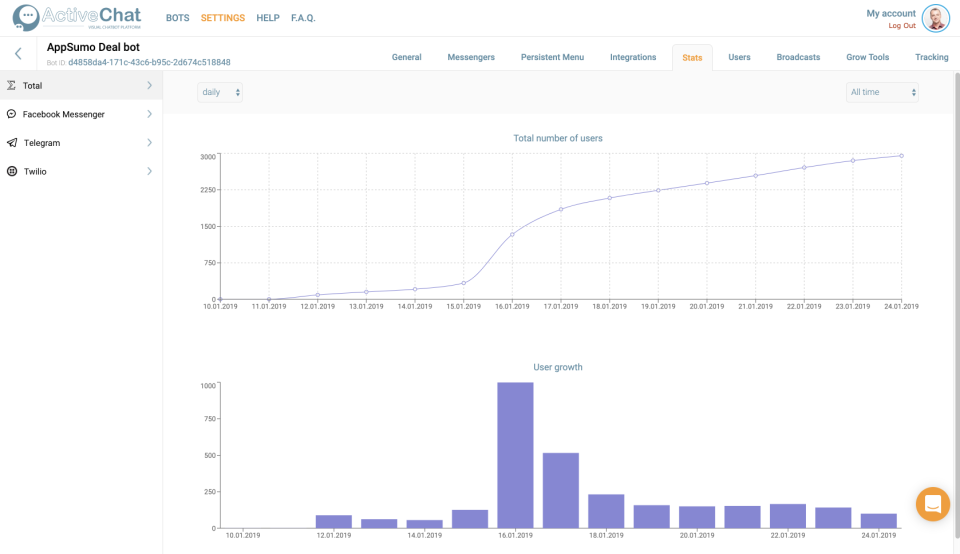Click the ActiveChat logo icon
This screenshot has height=554, width=960.
coord(26,18)
